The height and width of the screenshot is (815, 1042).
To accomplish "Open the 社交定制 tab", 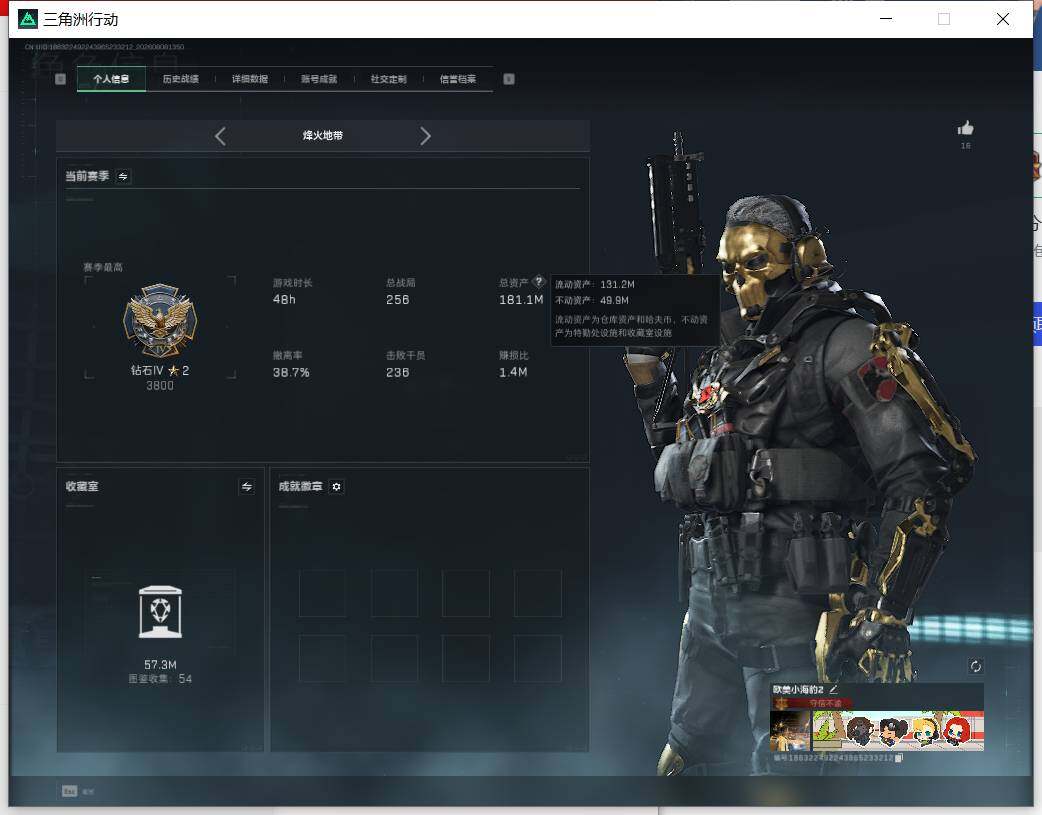I will pos(389,79).
